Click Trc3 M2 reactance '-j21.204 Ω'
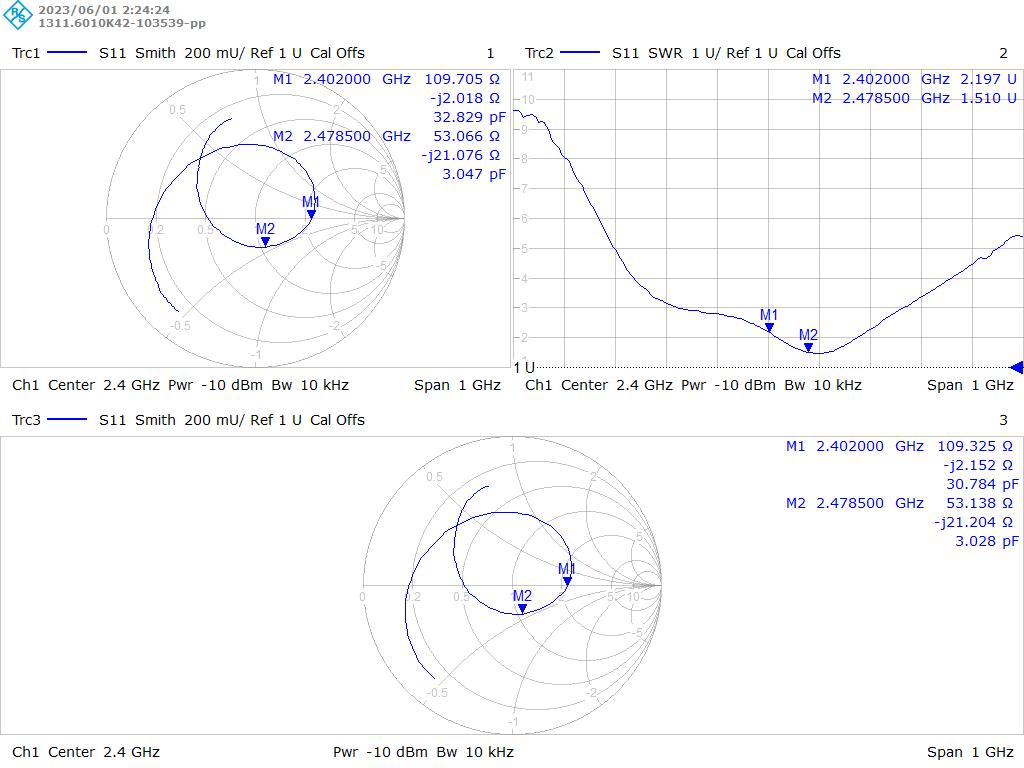 [x=974, y=522]
